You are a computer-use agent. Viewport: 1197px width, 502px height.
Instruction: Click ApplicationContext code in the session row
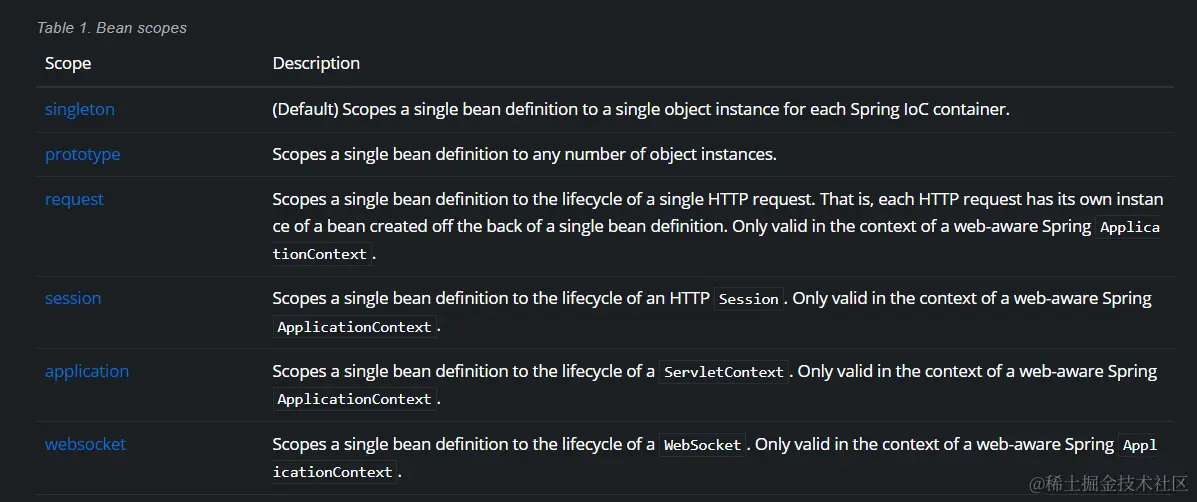(x=355, y=327)
